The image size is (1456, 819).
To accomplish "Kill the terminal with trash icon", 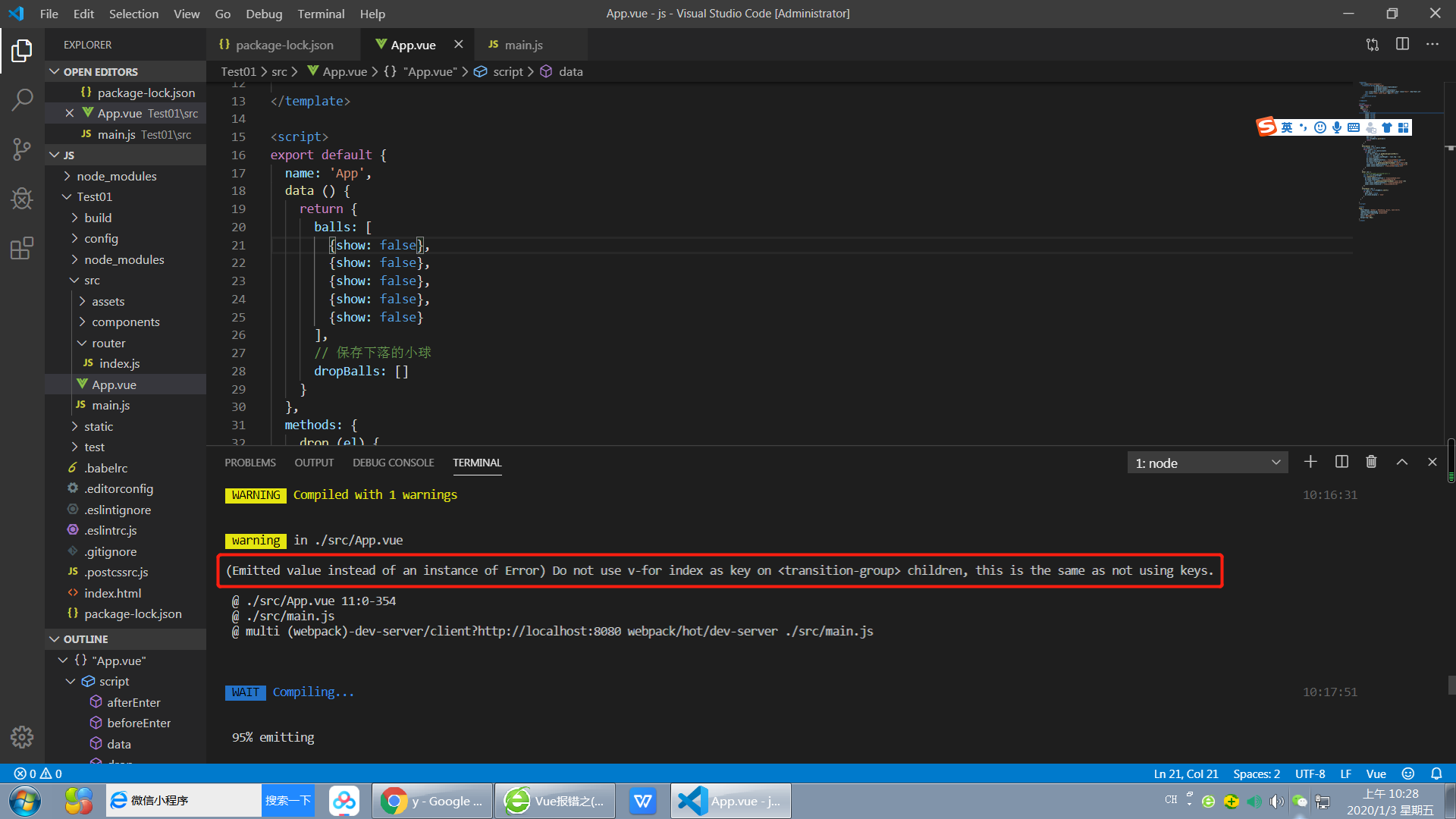I will [1371, 462].
